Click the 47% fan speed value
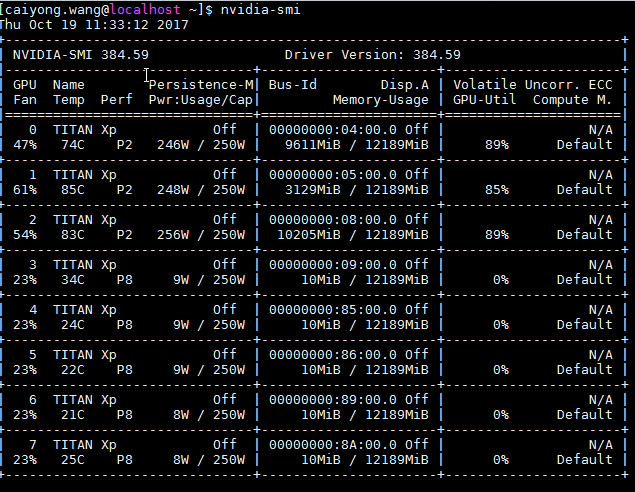Screen dimensions: 635x492 [x=25, y=145]
